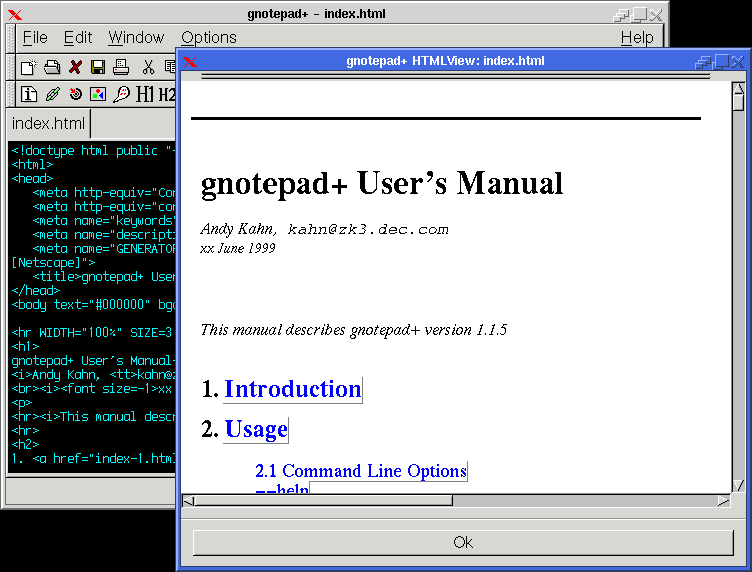Insert image using the colored shapes icon
The width and height of the screenshot is (752, 572).
click(98, 94)
